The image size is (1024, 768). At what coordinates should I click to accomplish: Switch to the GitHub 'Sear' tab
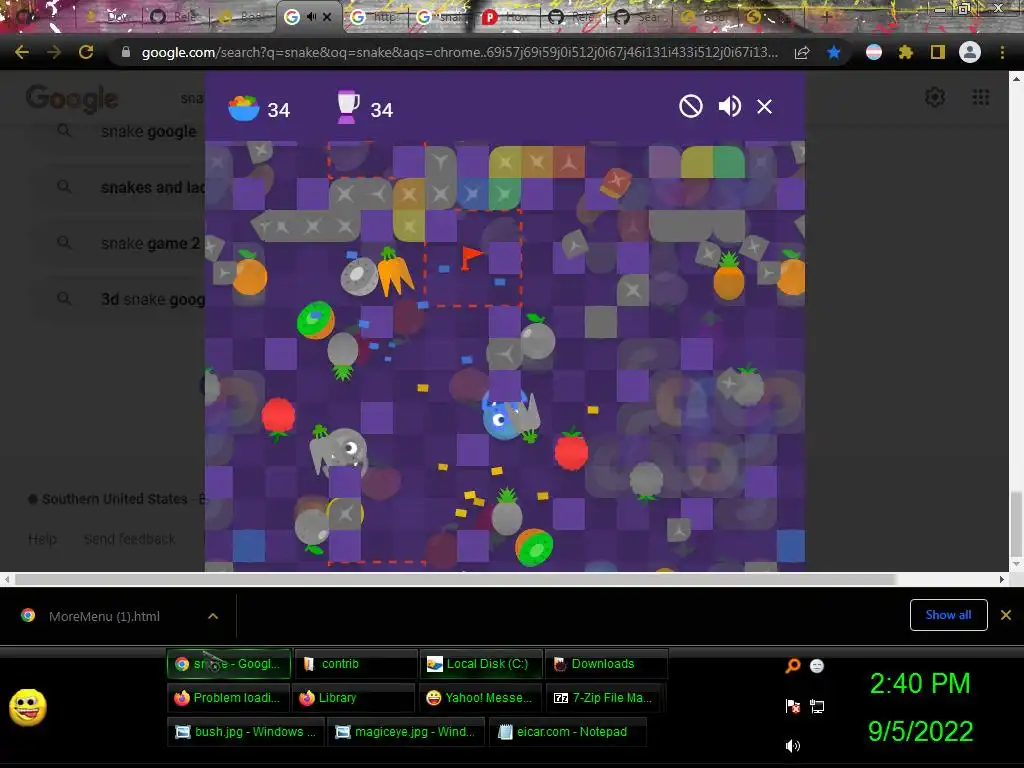tap(638, 17)
